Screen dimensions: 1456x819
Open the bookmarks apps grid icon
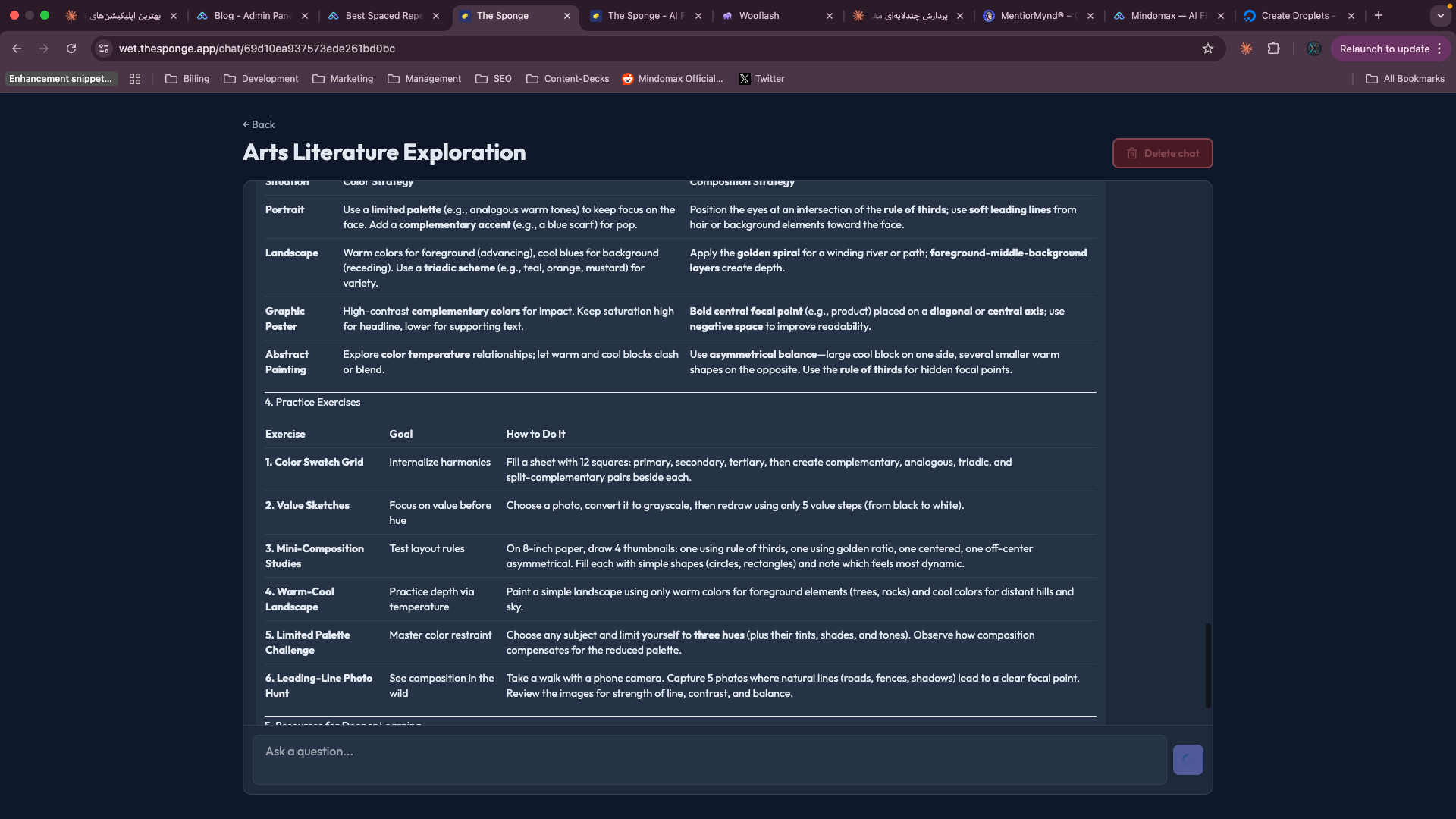pyautogui.click(x=135, y=79)
